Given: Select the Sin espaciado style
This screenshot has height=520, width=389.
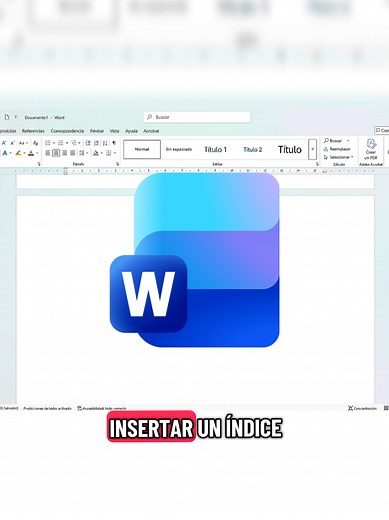Looking at the screenshot, I should click(179, 149).
